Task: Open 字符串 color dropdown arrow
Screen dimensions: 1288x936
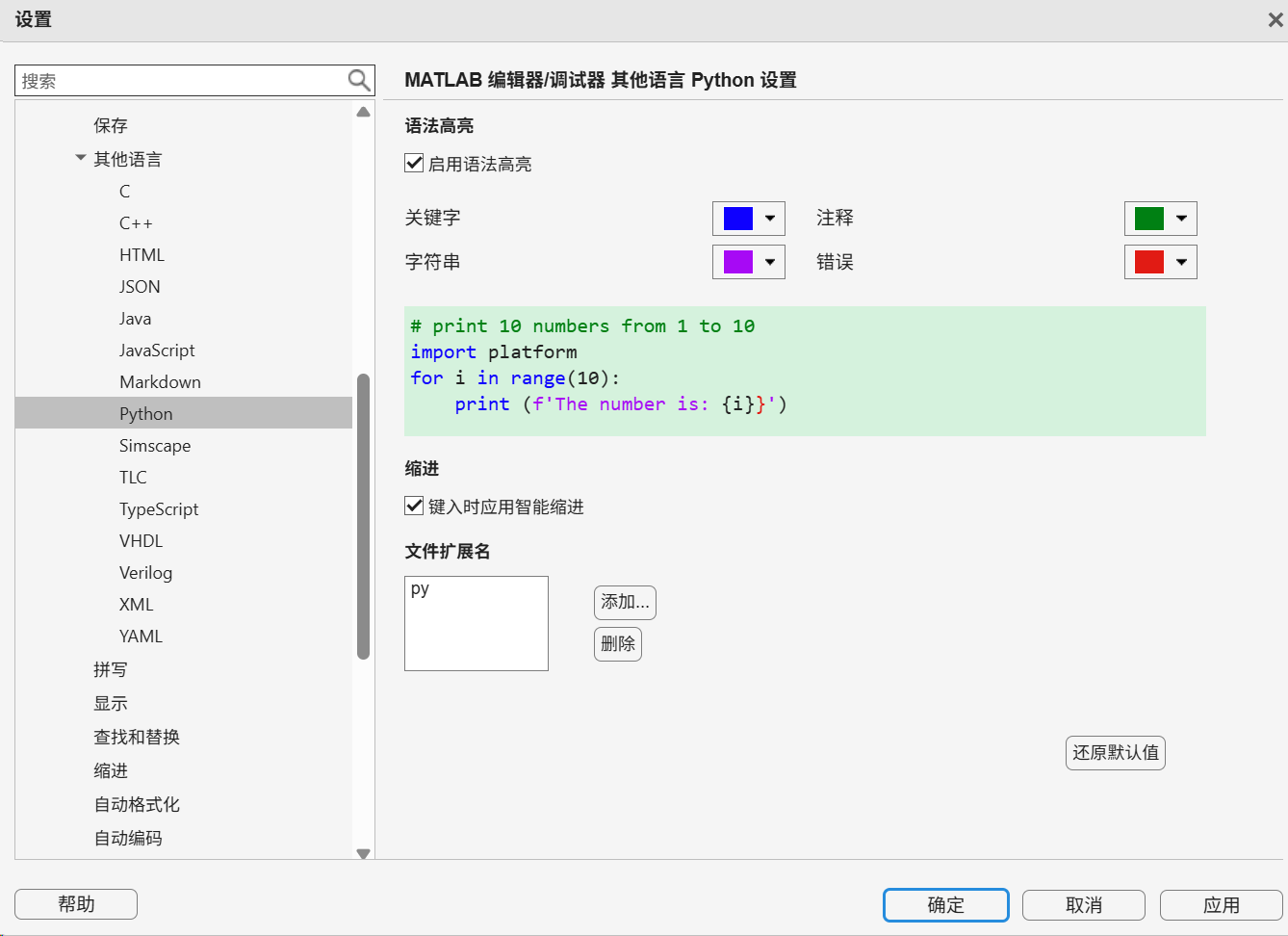Action: coord(770,262)
